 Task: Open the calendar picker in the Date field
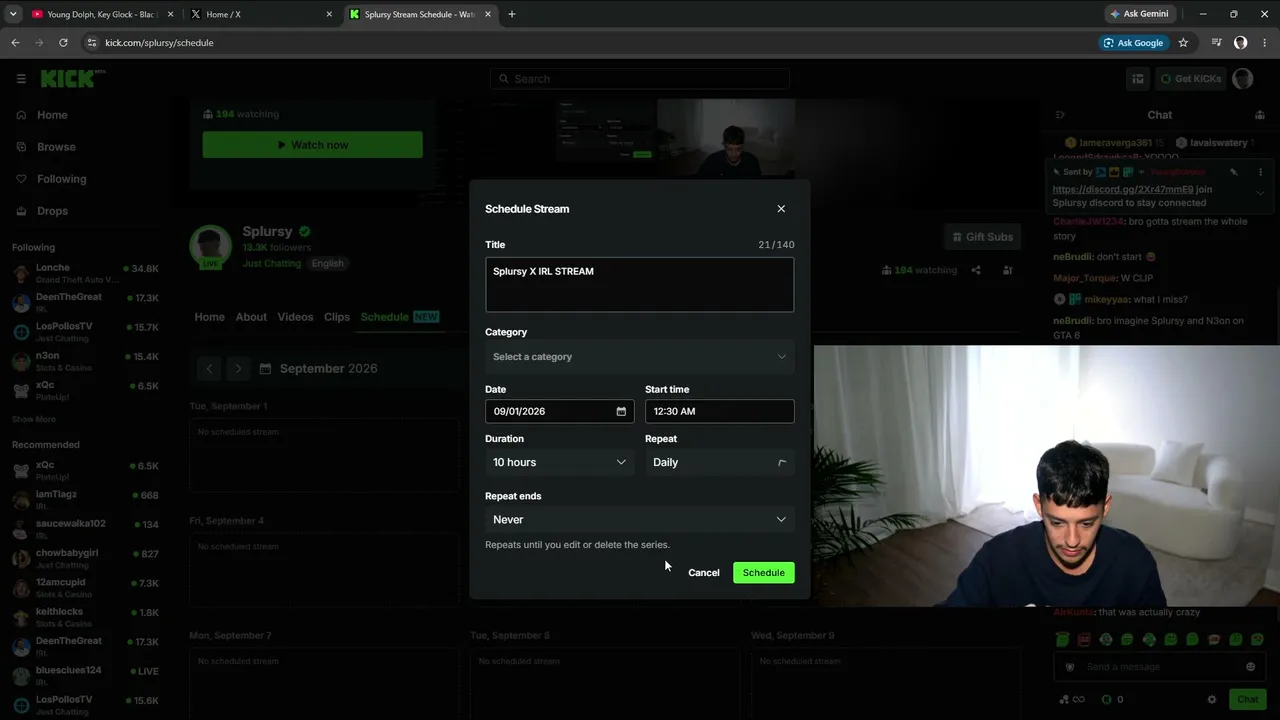(x=621, y=411)
